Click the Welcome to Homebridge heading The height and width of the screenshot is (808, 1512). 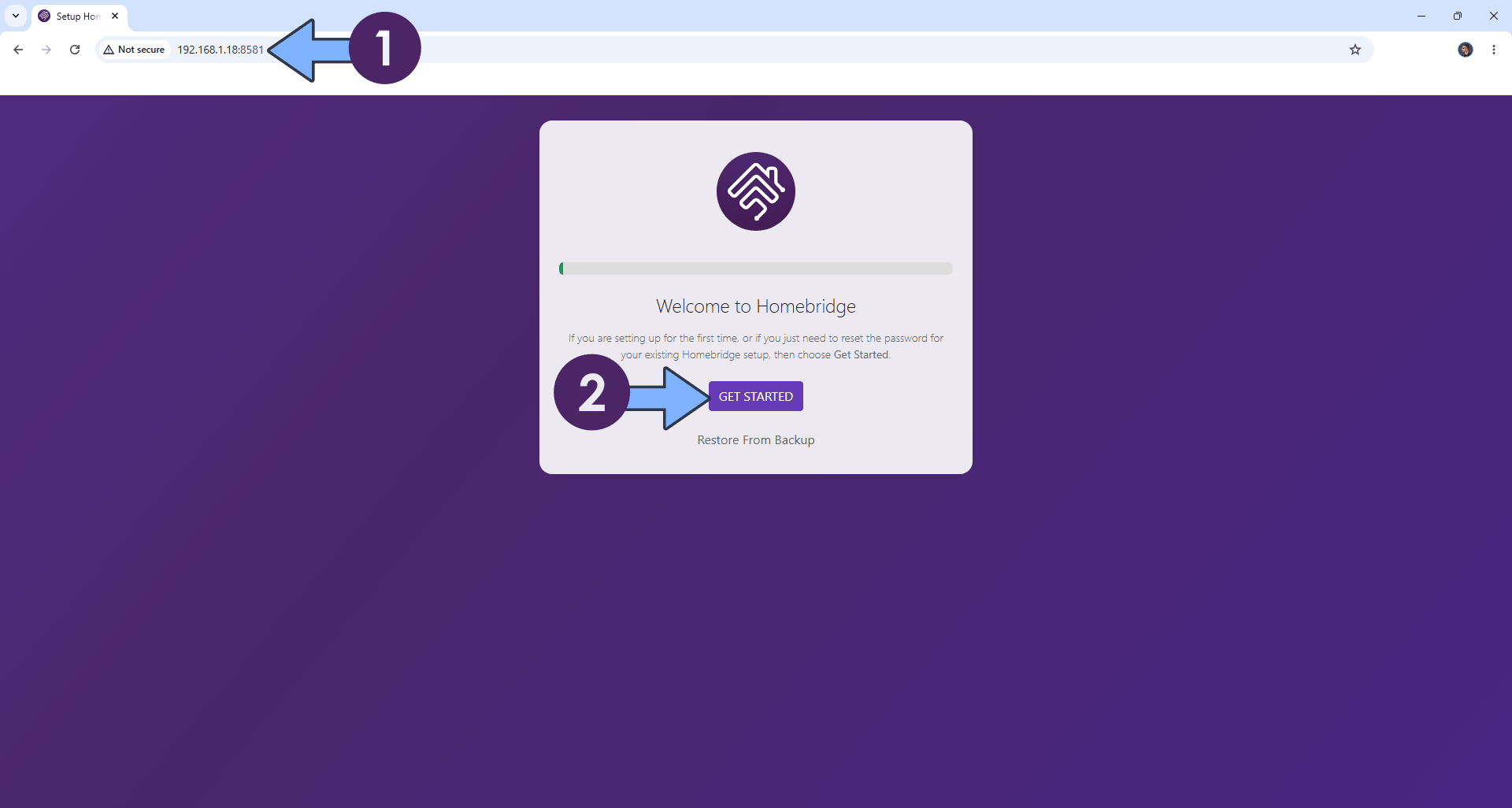[x=755, y=306]
